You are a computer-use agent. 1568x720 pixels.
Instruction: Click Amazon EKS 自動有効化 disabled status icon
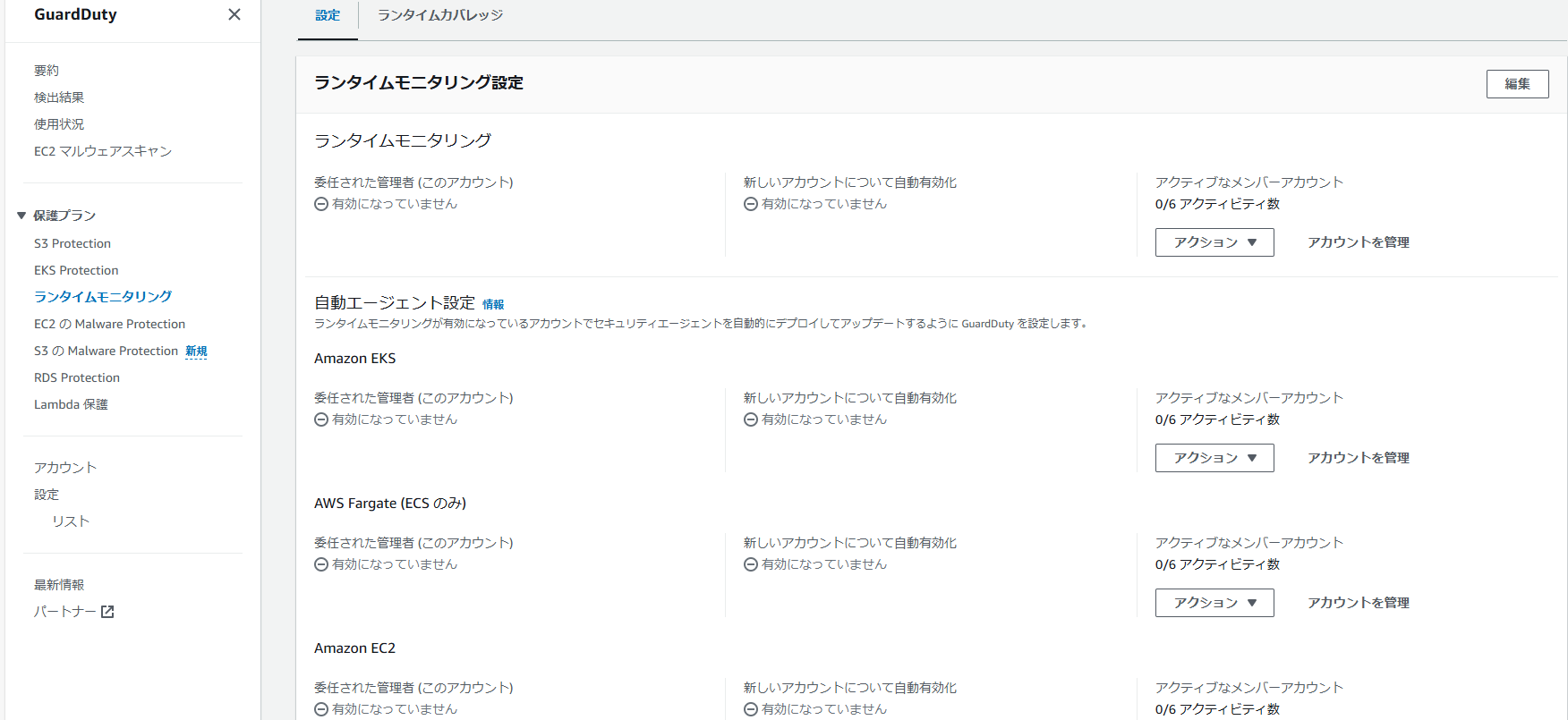[x=751, y=419]
